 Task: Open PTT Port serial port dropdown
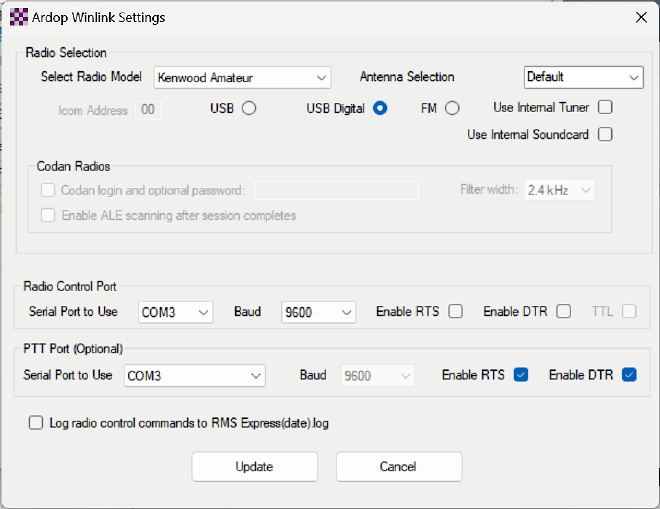(x=194, y=376)
